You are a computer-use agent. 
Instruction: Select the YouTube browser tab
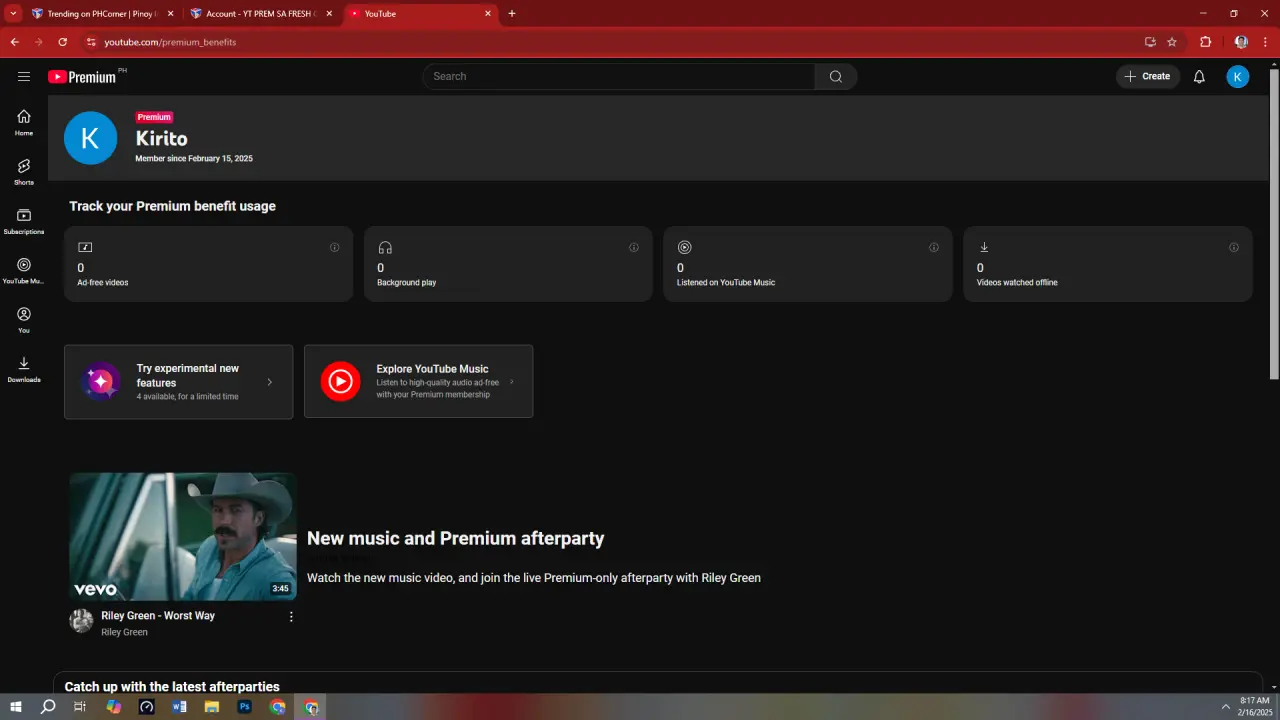point(420,14)
